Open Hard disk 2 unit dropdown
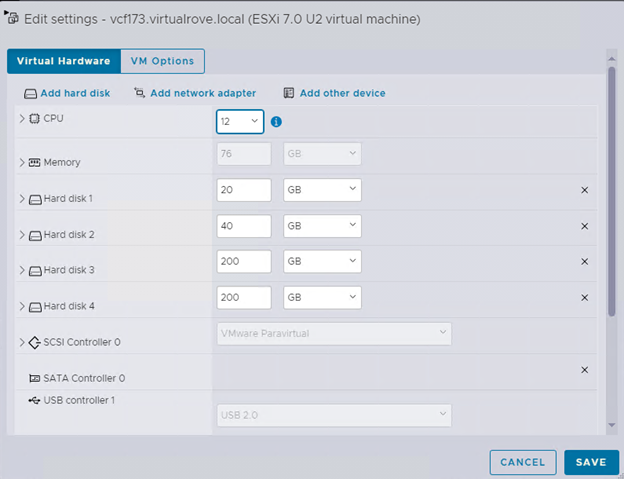 pos(322,226)
